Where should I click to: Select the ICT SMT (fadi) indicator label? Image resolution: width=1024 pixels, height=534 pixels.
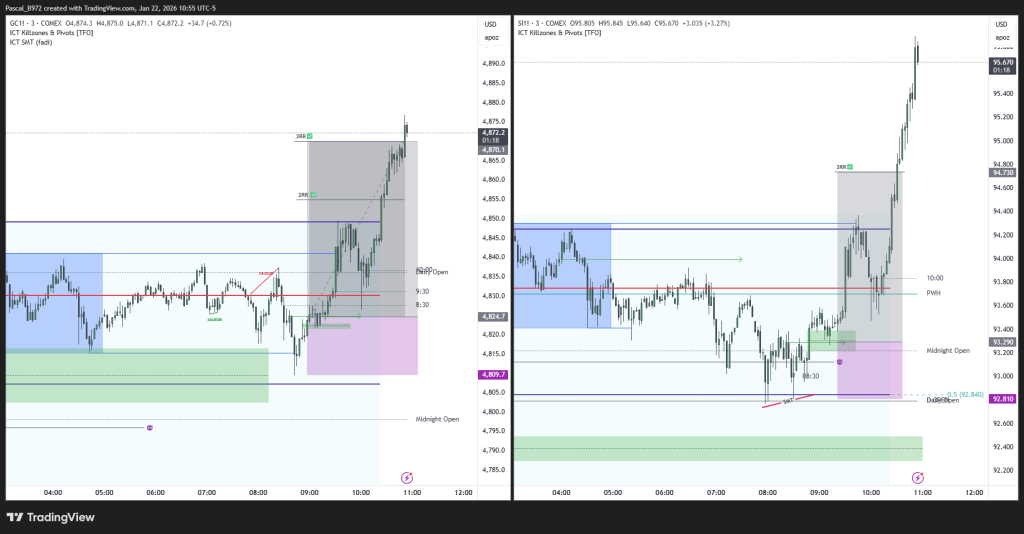click(x=31, y=42)
